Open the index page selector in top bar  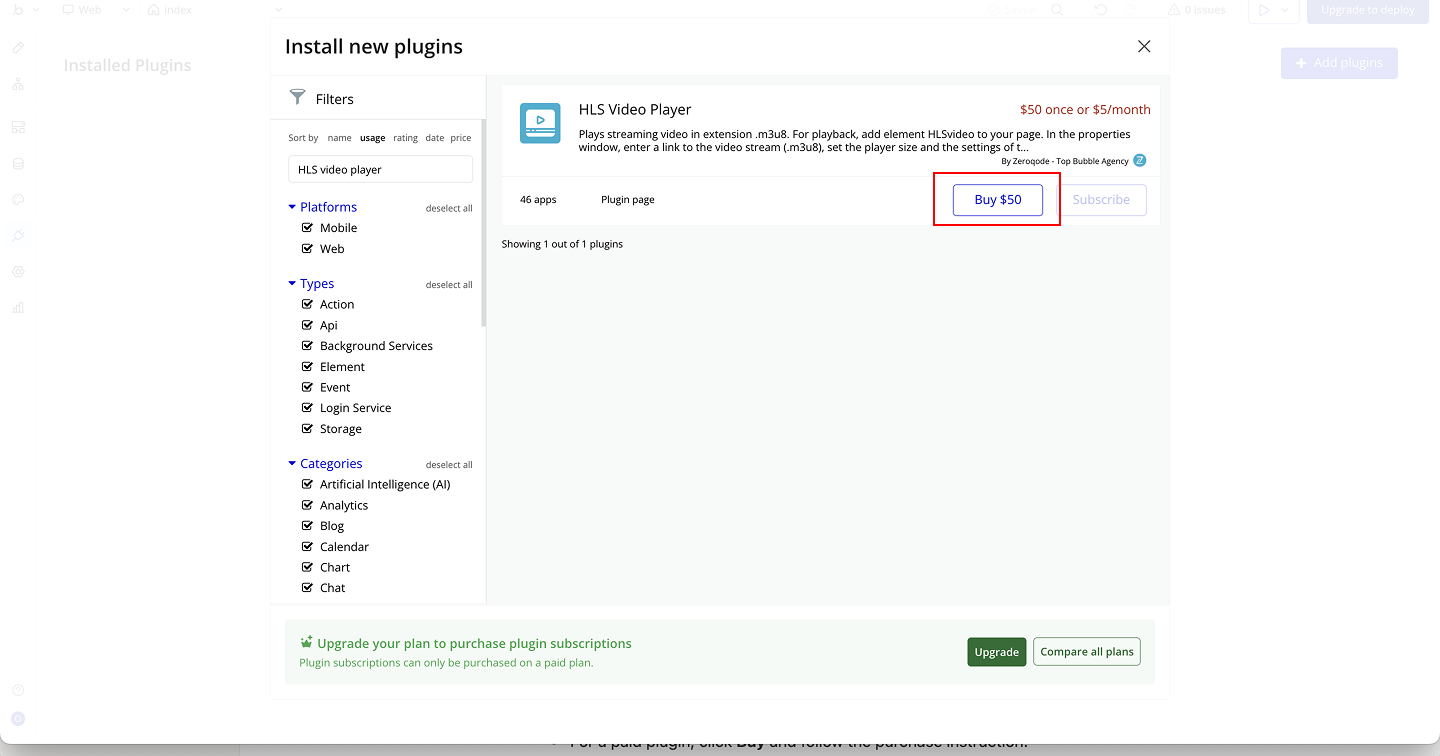click(214, 10)
